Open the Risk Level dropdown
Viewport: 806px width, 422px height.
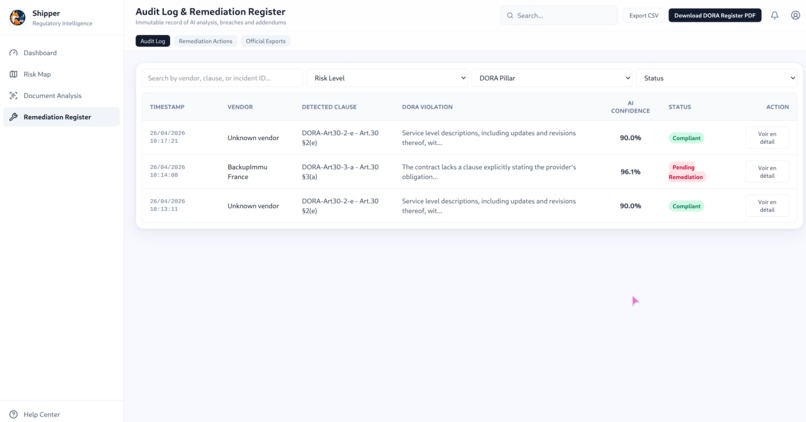(x=387, y=78)
